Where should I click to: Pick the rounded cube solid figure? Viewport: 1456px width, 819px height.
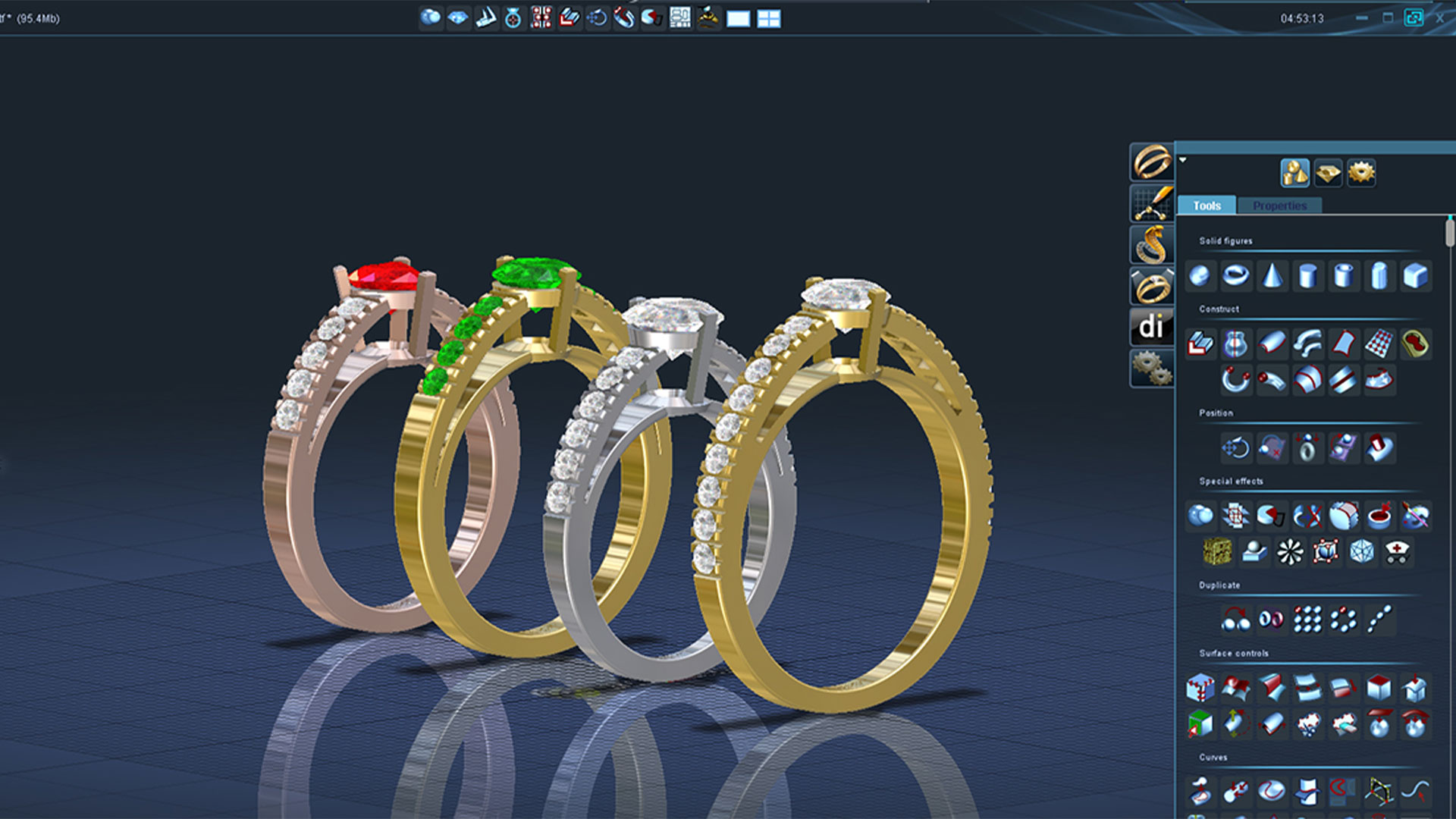click(x=1415, y=276)
